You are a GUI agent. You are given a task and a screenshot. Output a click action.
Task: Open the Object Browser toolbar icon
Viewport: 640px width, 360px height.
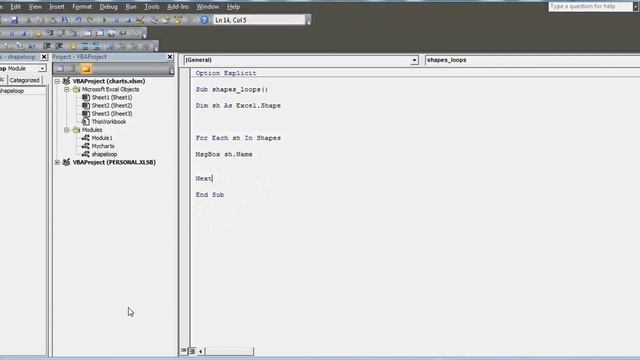(178, 20)
